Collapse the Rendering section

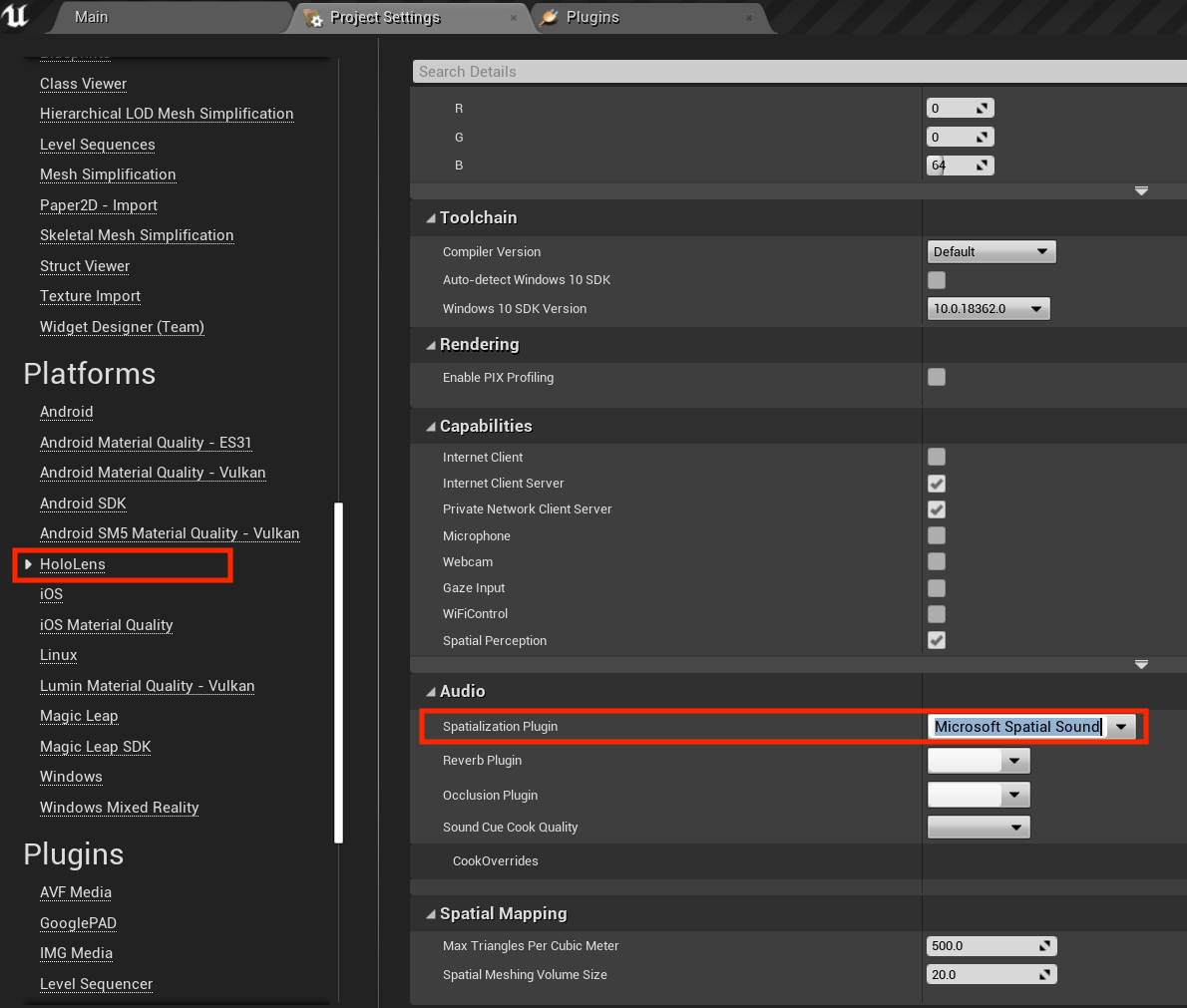coord(431,345)
